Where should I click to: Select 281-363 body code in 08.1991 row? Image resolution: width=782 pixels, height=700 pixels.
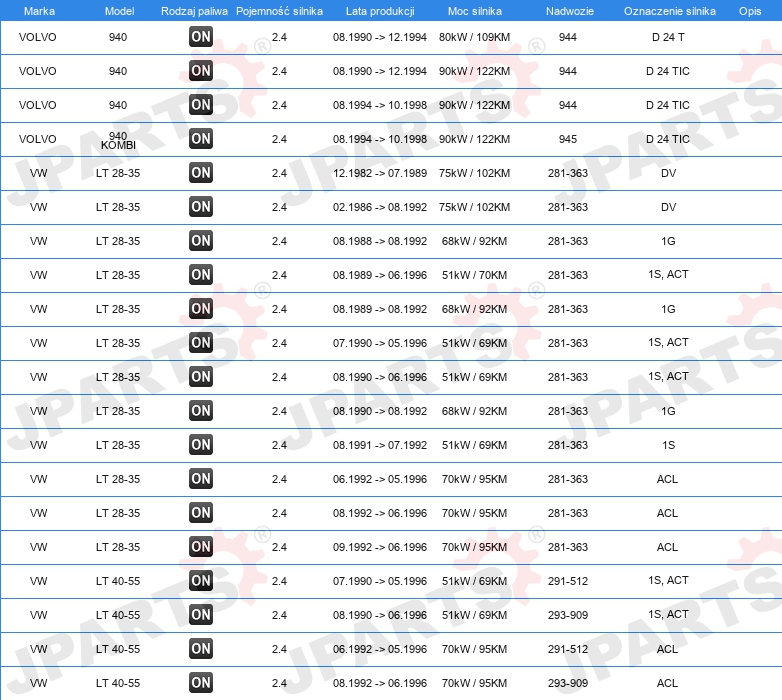click(x=568, y=445)
